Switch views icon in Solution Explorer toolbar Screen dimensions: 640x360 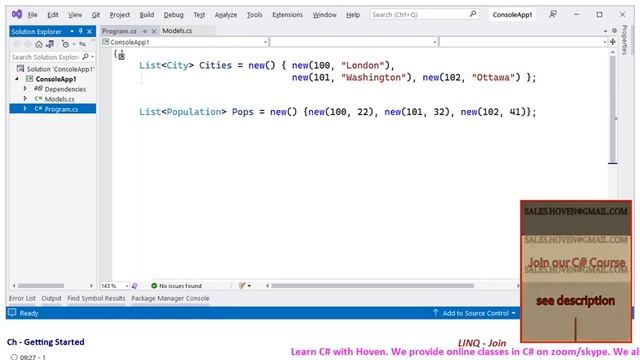(50, 44)
